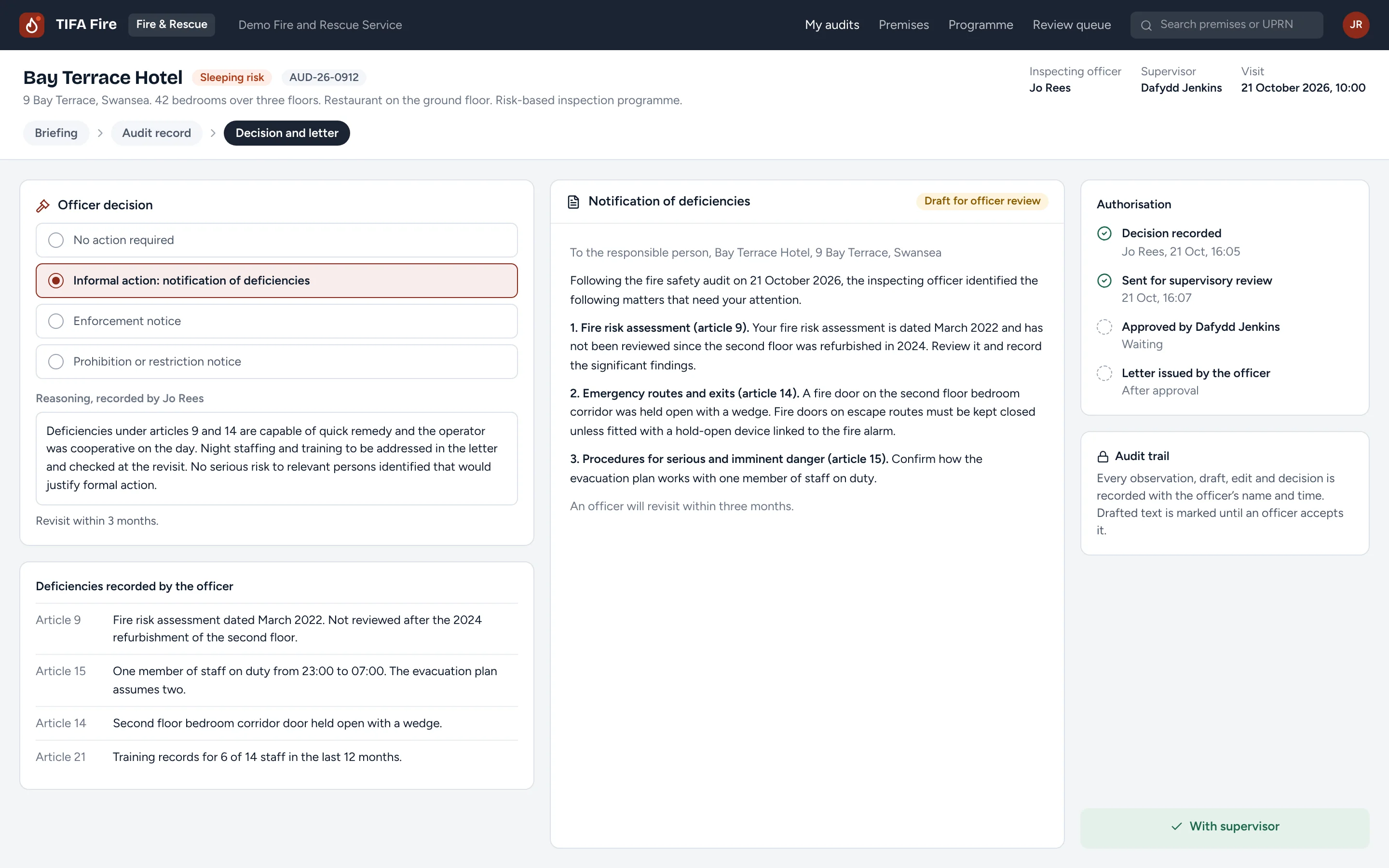Click the TIFA Fire flame logo
This screenshot has width=1389, height=868.
(31, 25)
